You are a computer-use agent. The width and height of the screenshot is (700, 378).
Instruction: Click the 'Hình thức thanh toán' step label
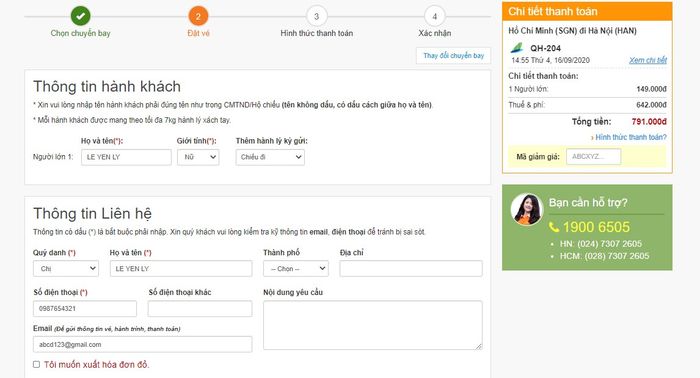317,33
